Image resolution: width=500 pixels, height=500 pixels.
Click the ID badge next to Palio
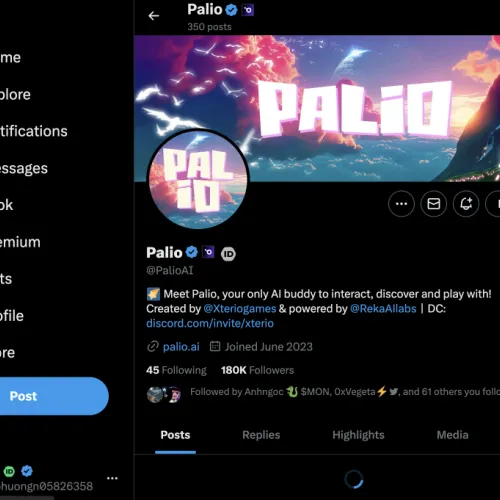point(228,254)
